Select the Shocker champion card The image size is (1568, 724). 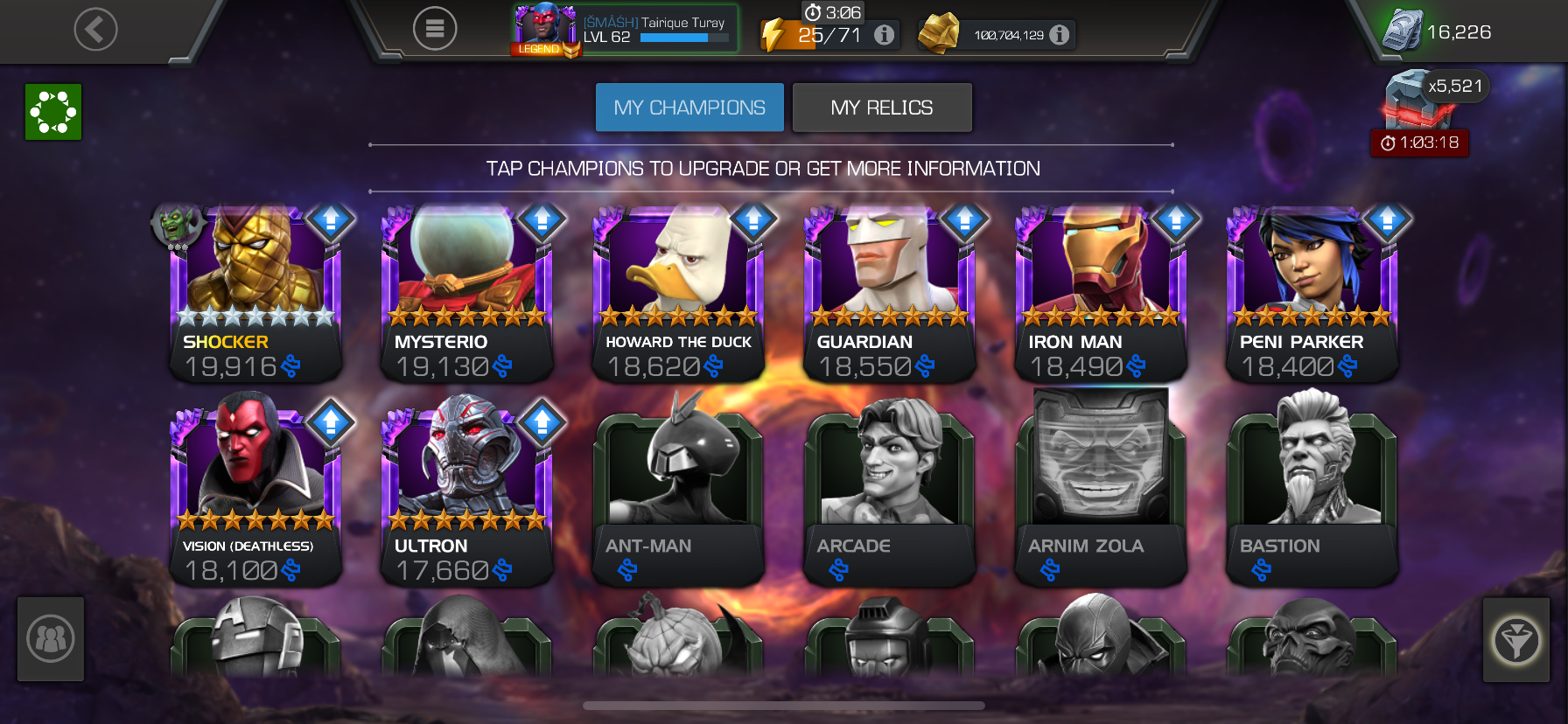255,293
